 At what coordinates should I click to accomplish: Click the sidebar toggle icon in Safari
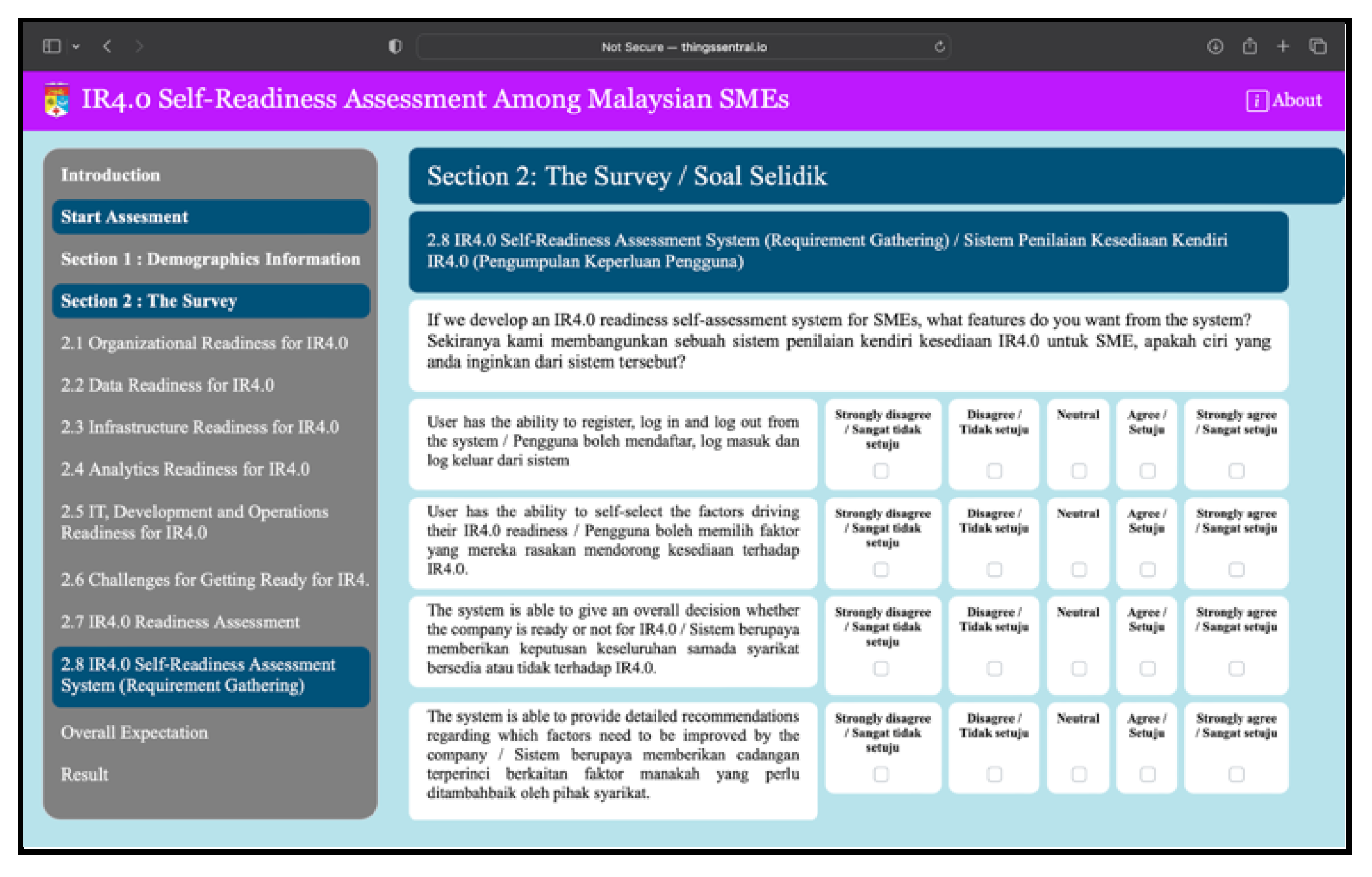tap(51, 46)
